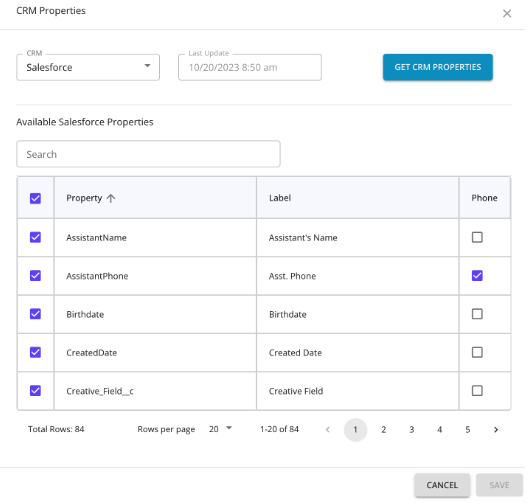Uncheck the CreatedDate row checkbox

pyautogui.click(x=35, y=352)
